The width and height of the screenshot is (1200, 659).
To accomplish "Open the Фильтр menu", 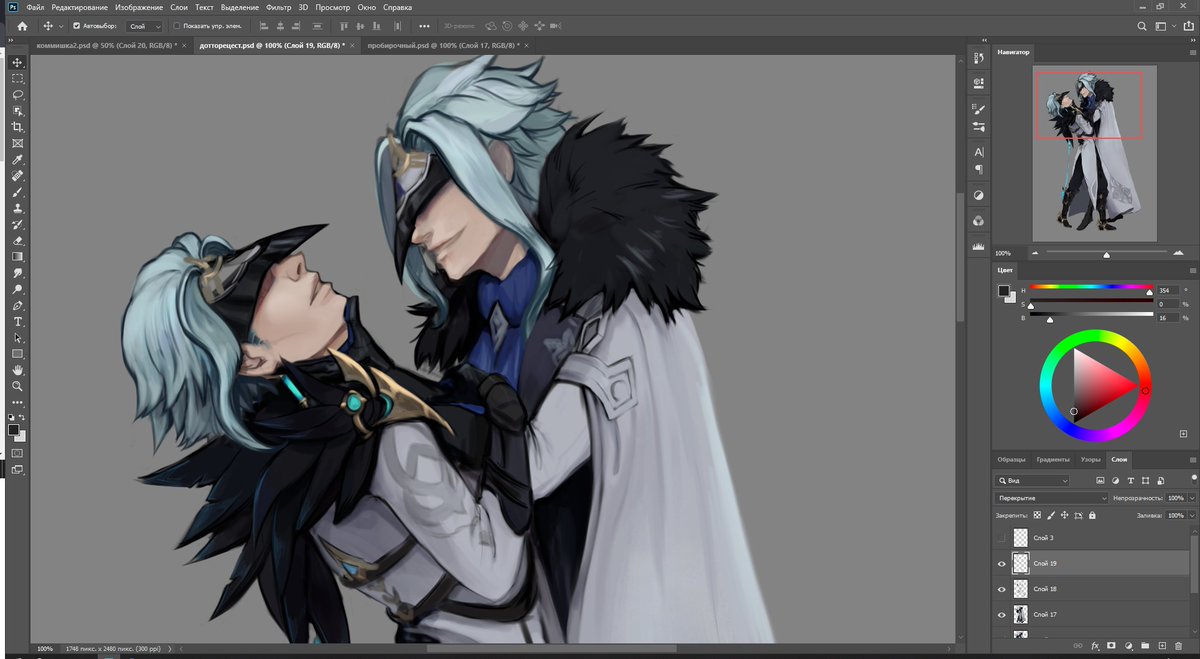I will (279, 7).
